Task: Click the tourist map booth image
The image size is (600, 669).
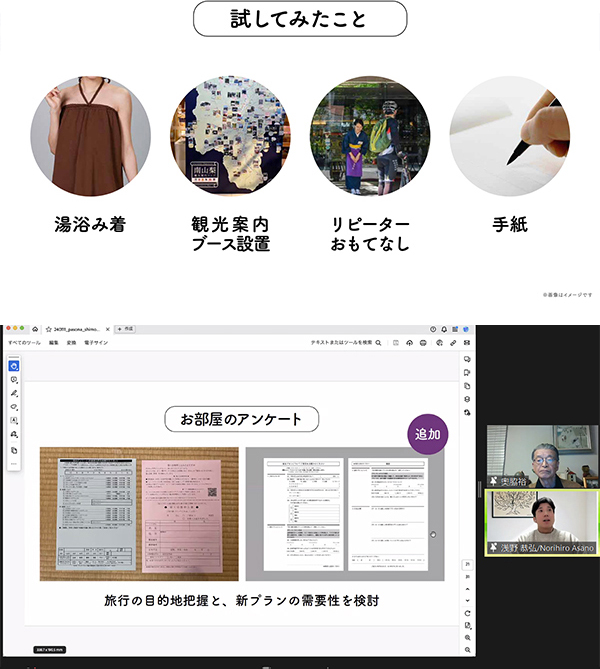Action: coord(230,136)
